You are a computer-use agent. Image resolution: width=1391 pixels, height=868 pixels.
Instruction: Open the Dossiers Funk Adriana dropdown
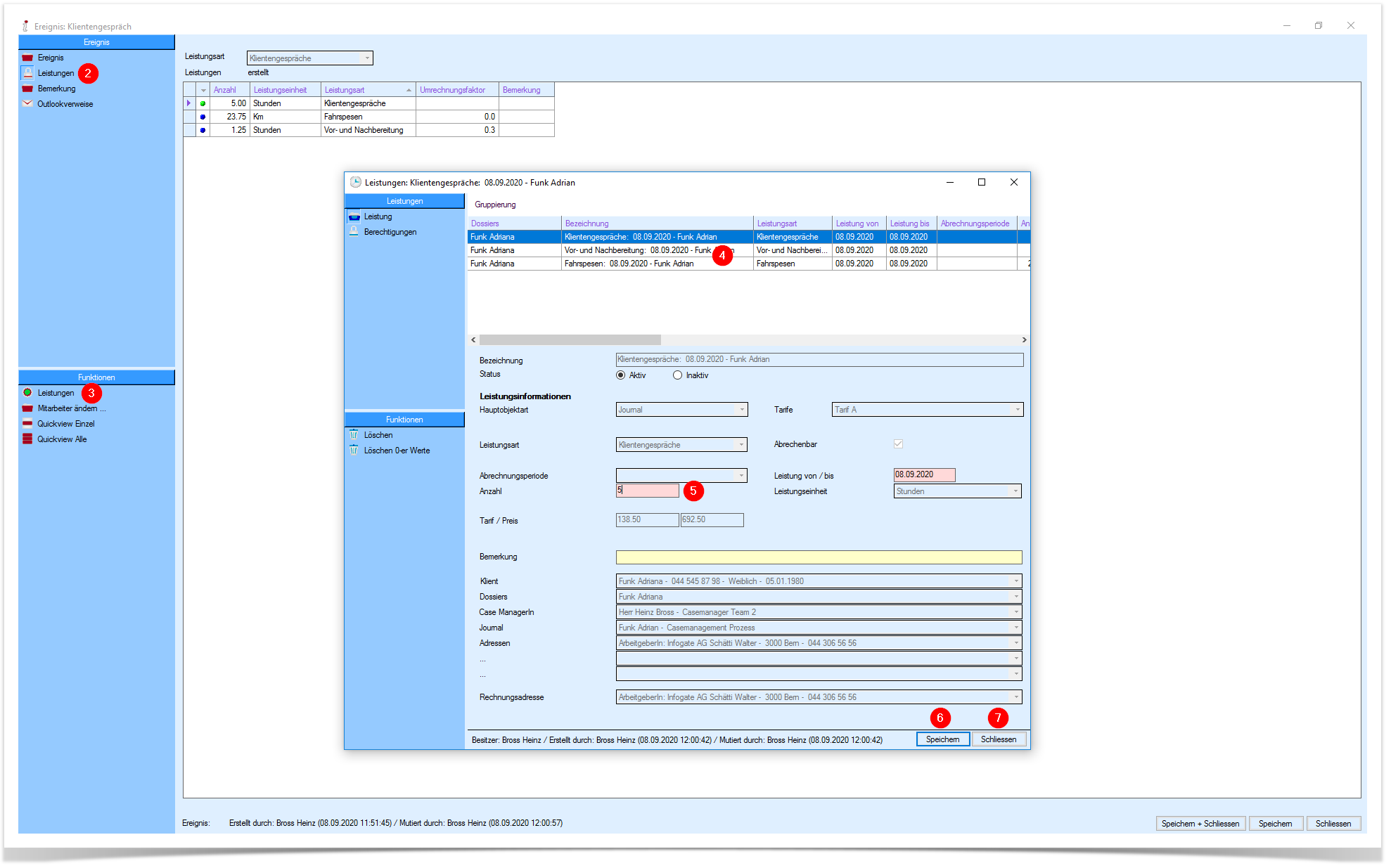click(x=1016, y=597)
